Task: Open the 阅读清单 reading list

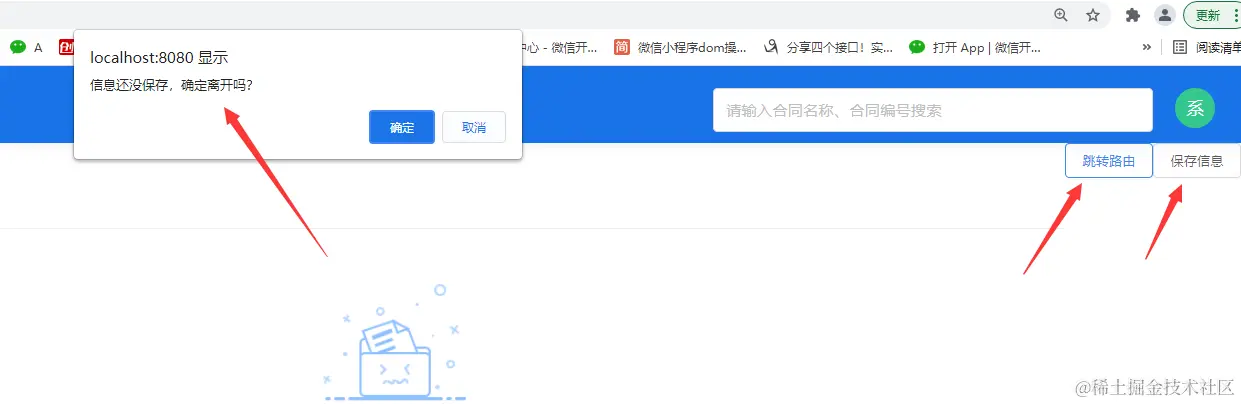Action: pyautogui.click(x=1206, y=47)
